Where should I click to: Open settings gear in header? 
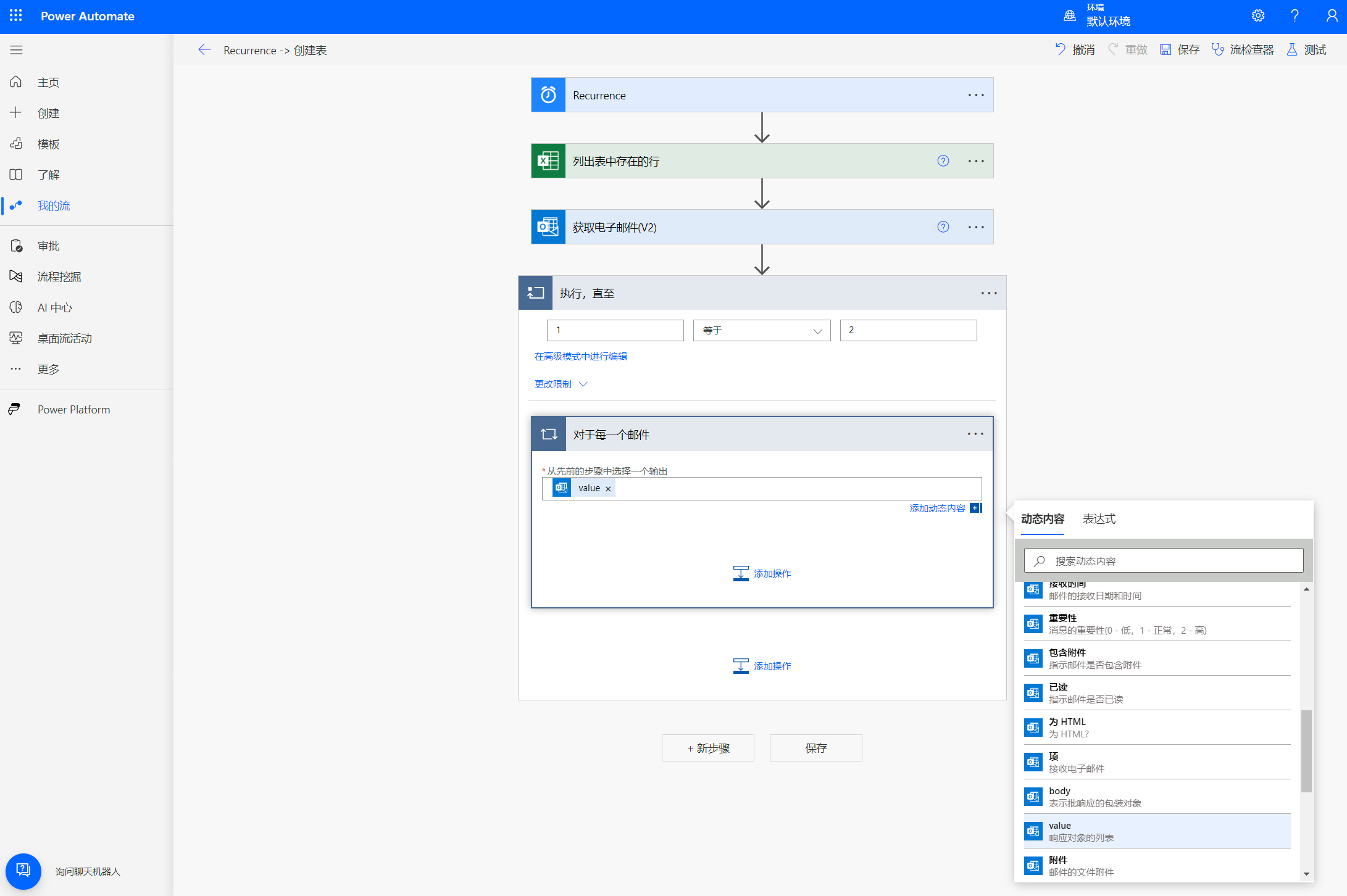tap(1258, 16)
